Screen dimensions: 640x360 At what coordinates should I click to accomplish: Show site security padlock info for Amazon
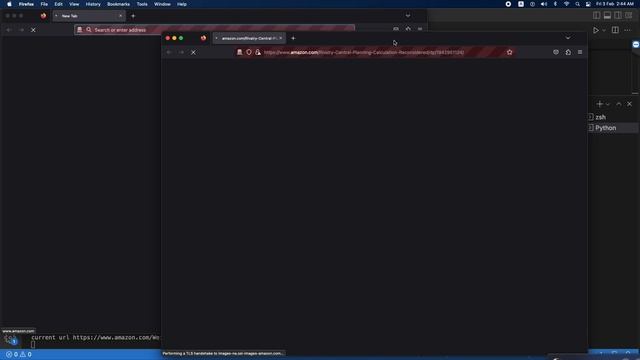coord(258,52)
